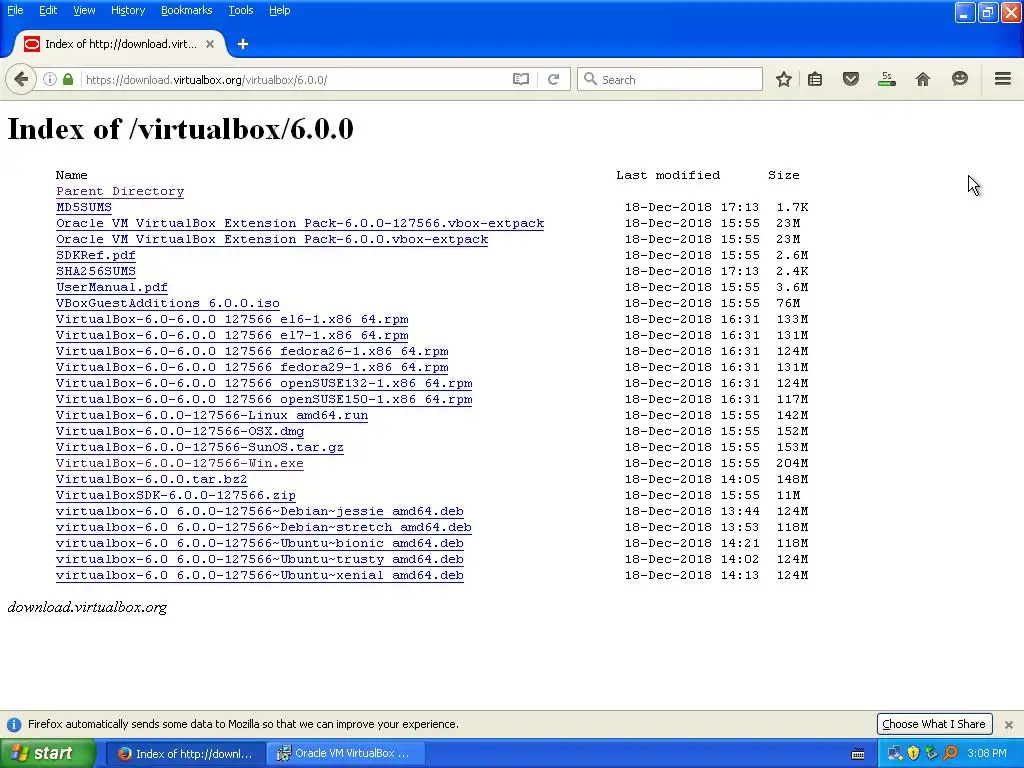The width and height of the screenshot is (1024, 768).
Task: Download the el7-1.x86_64.rpm package
Action: 232,335
